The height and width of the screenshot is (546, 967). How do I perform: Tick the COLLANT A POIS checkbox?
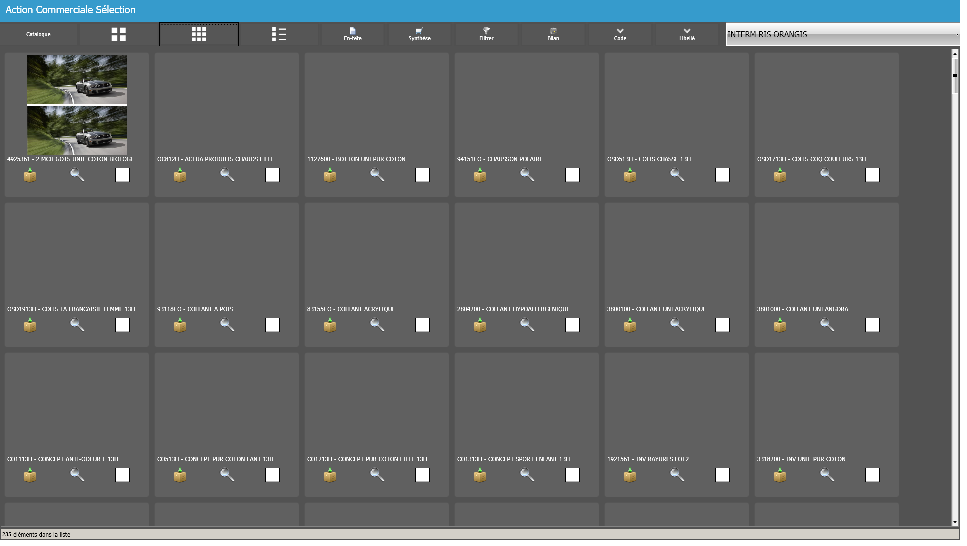click(272, 325)
